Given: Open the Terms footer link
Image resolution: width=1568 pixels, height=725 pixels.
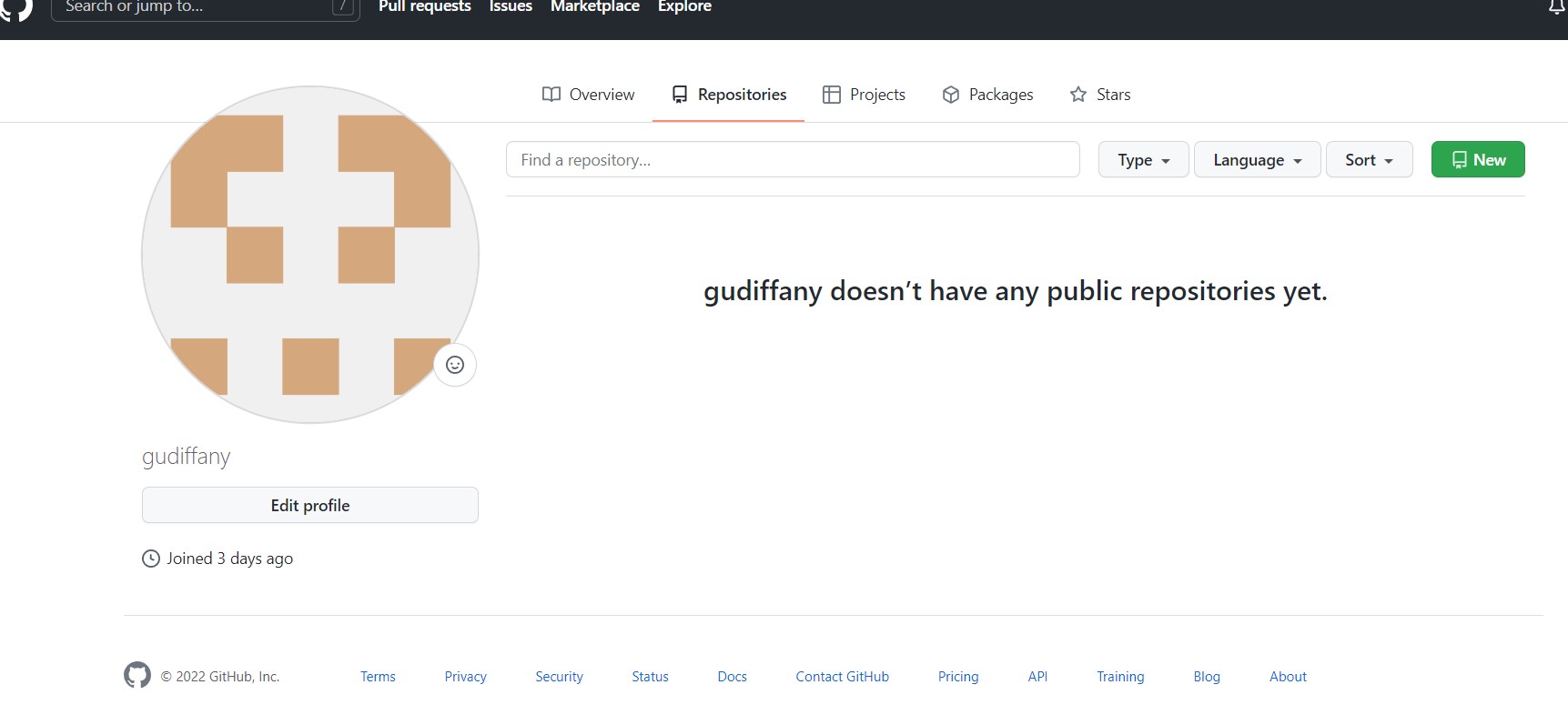Looking at the screenshot, I should point(378,677).
